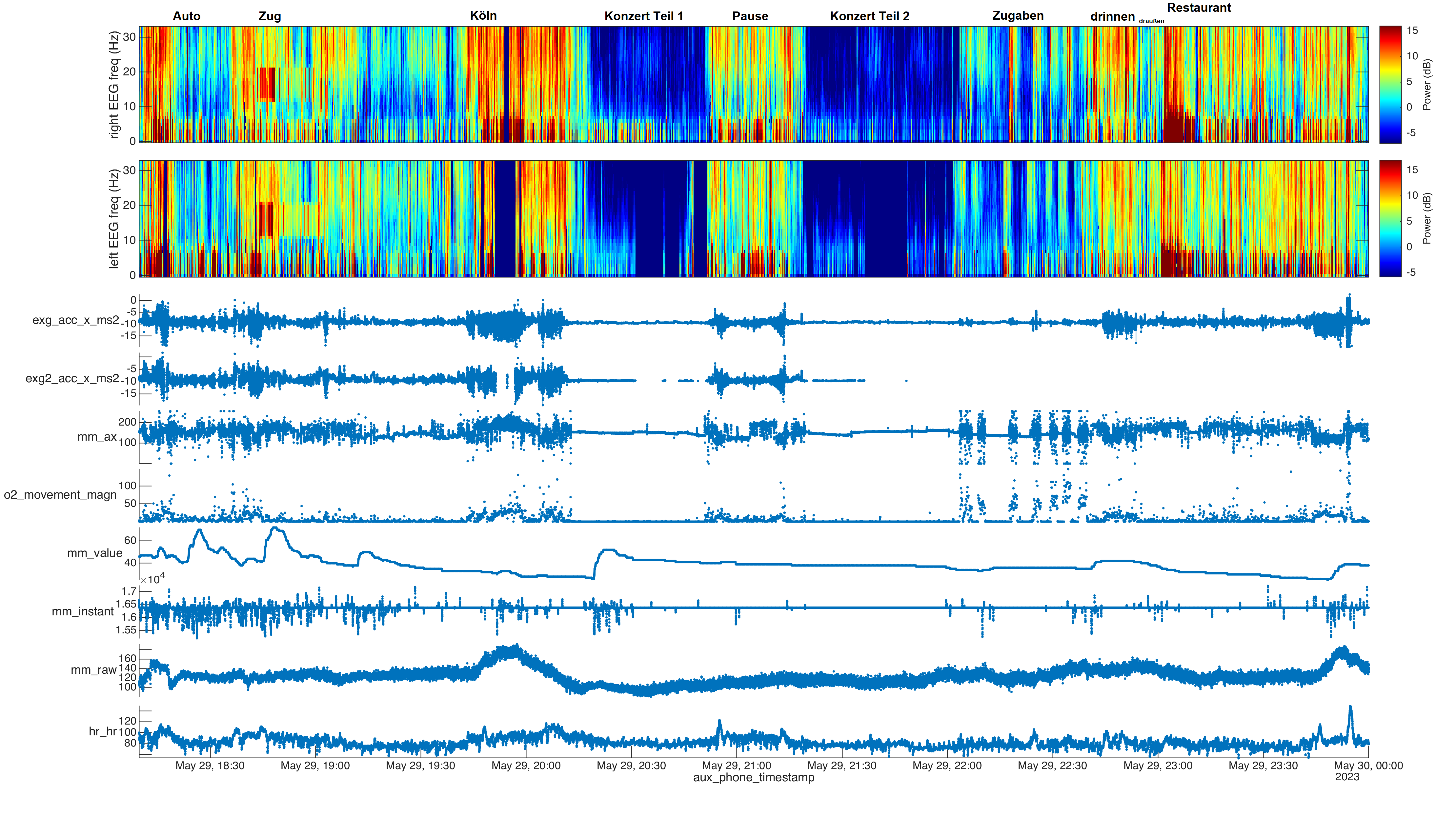This screenshot has width=1456, height=817.
Task: Click the 'aux_phone_timestamp' x-axis label
Action: coord(754,778)
